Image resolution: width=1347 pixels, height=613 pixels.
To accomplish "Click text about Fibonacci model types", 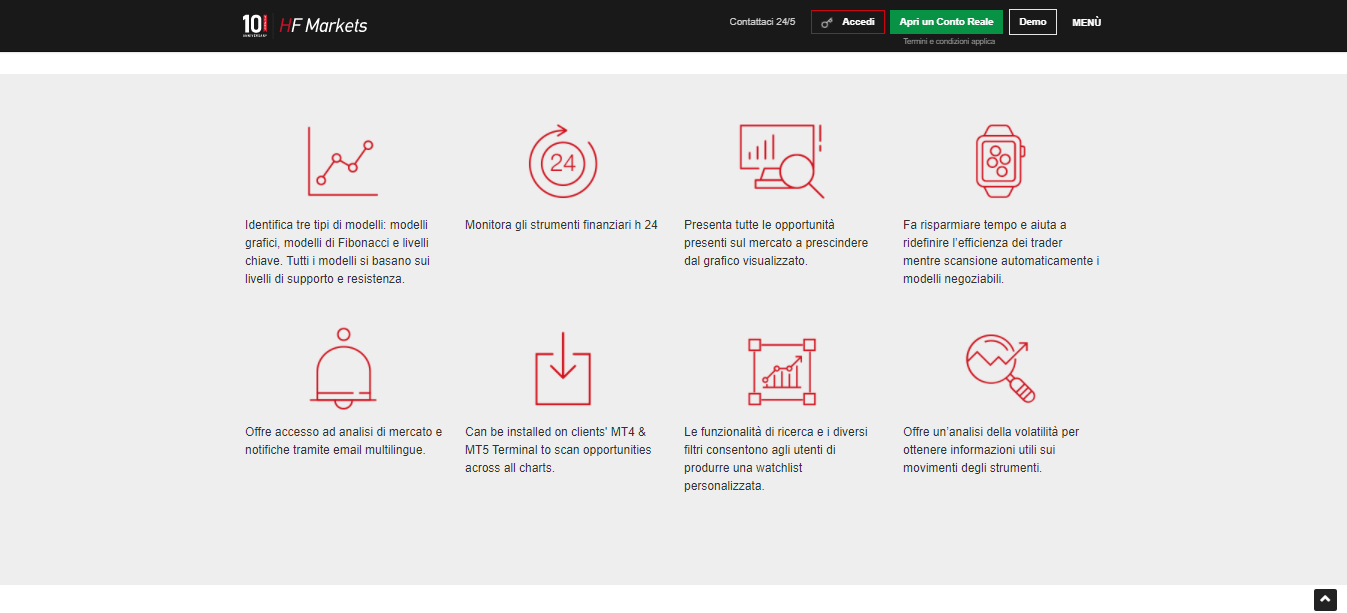I will [338, 252].
